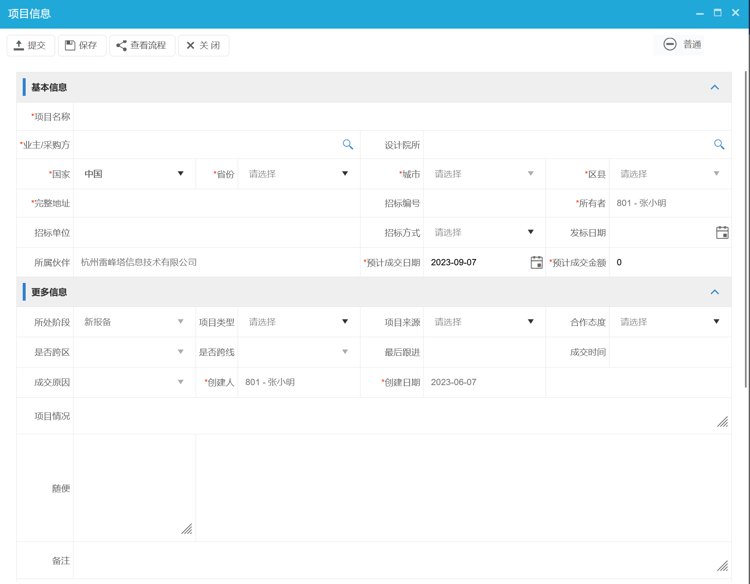
Task: Maximize the 项目信息 window
Action: click(x=717, y=13)
